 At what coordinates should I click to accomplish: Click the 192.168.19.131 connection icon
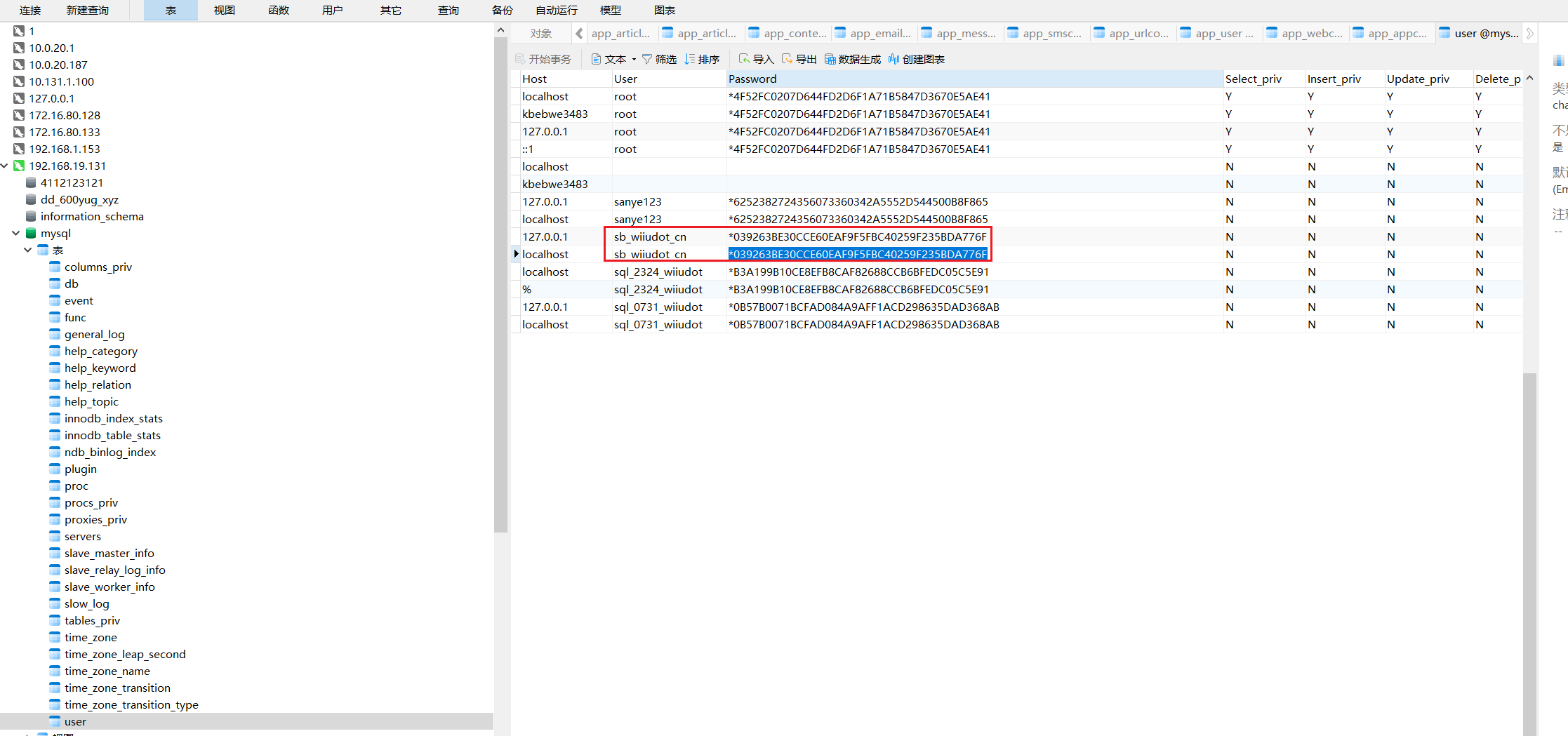(x=19, y=166)
